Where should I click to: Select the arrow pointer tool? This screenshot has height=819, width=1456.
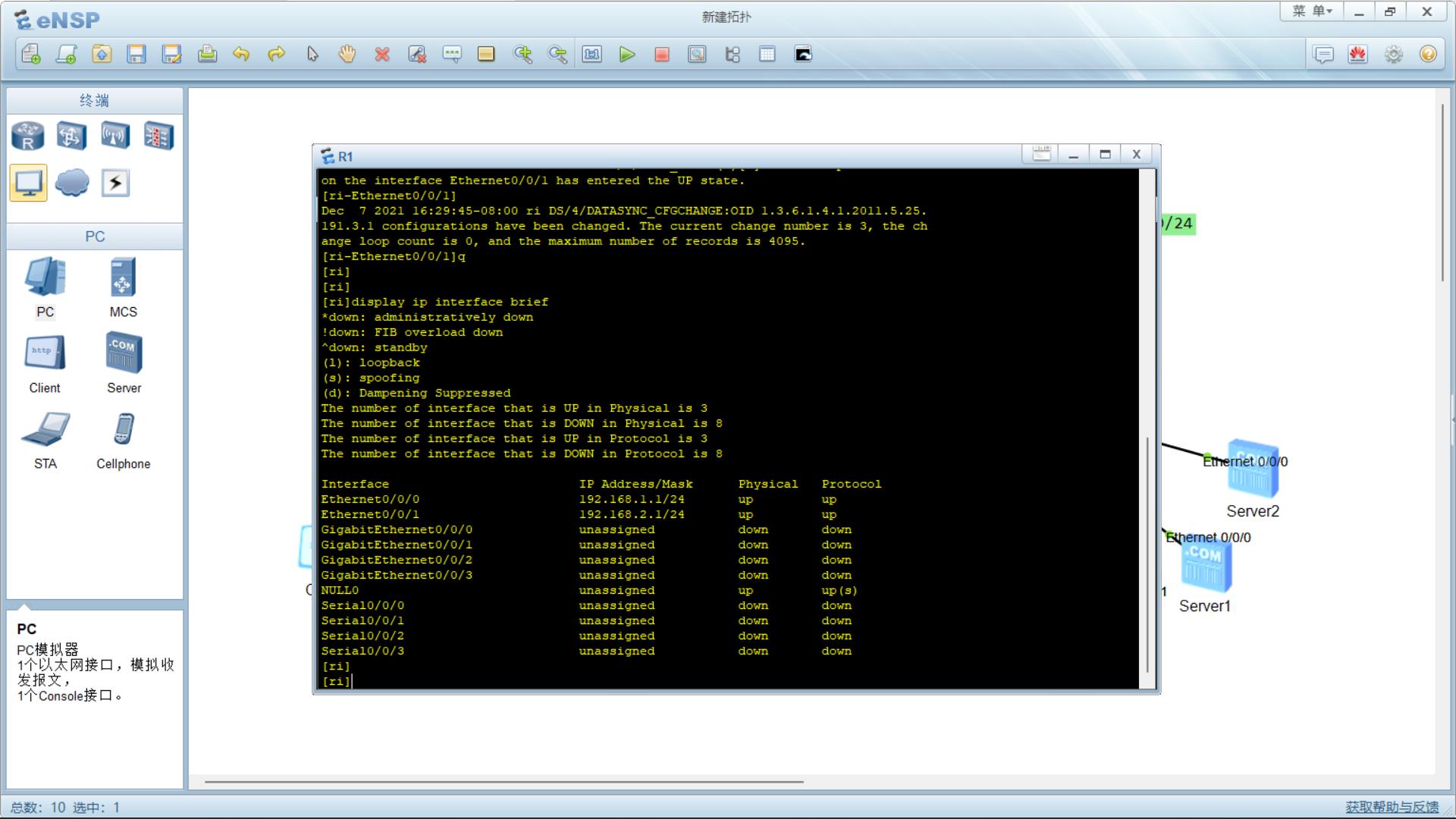(x=312, y=54)
